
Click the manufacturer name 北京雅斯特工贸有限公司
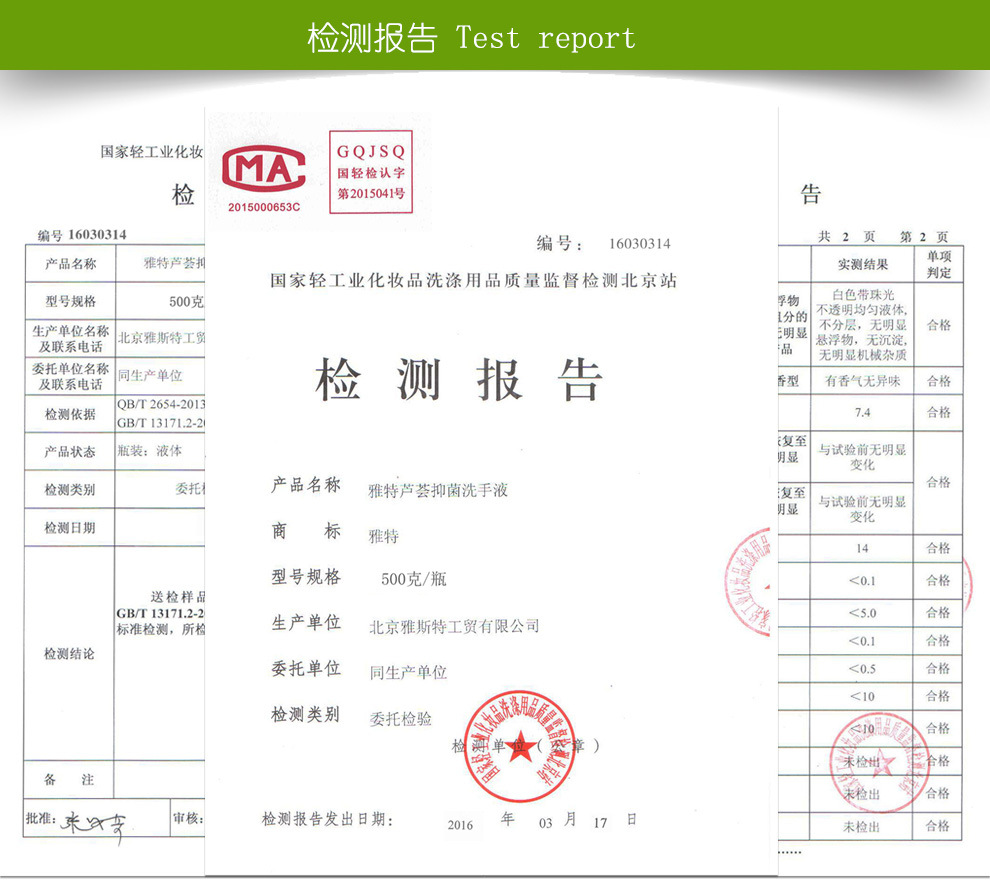455,626
